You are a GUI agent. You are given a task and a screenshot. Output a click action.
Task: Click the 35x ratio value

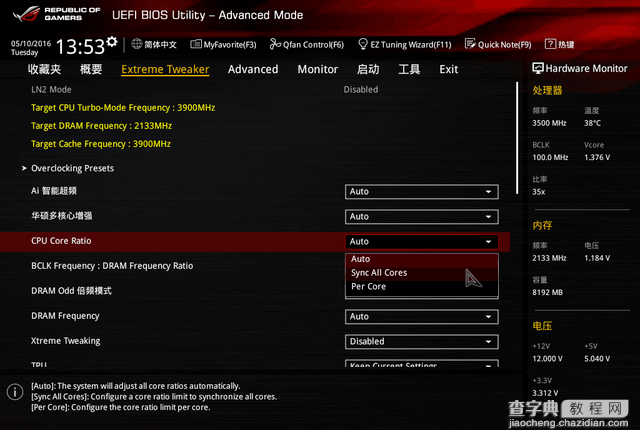pyautogui.click(x=539, y=192)
